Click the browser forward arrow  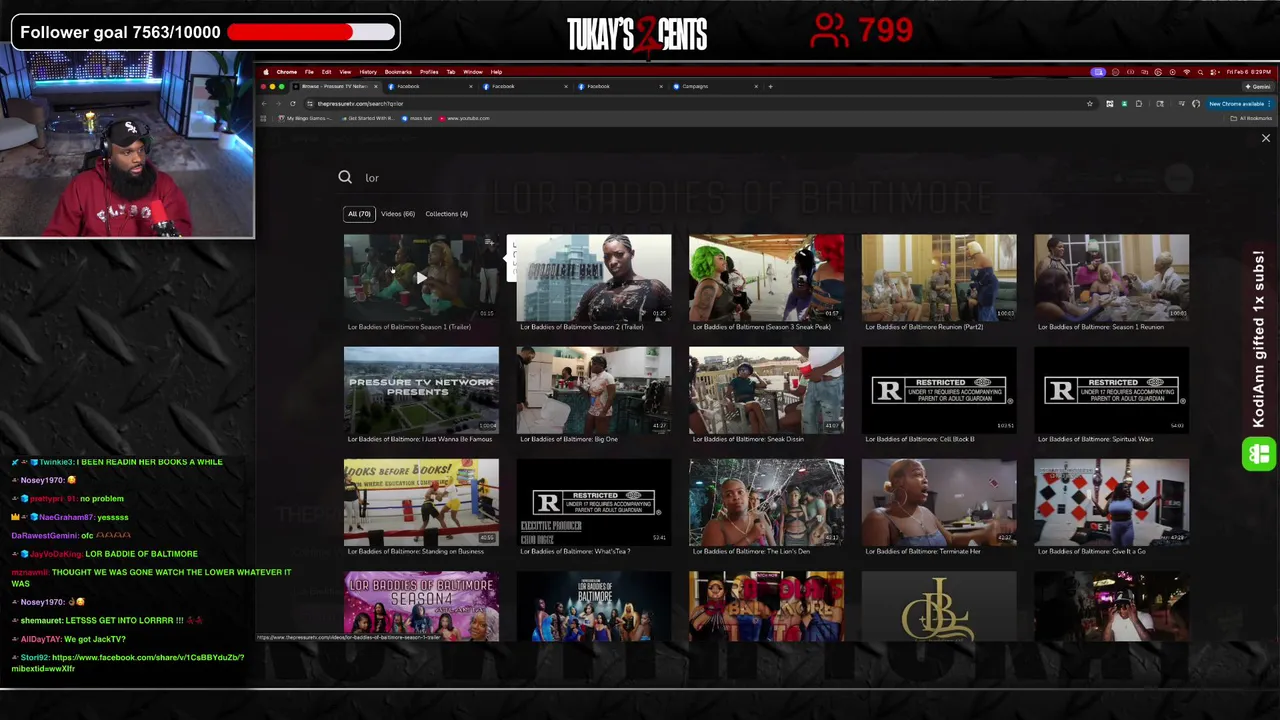pyautogui.click(x=278, y=104)
